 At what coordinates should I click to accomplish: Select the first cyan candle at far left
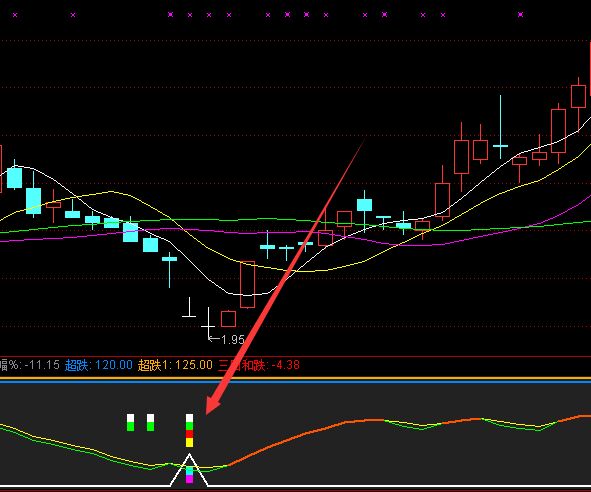[15, 175]
